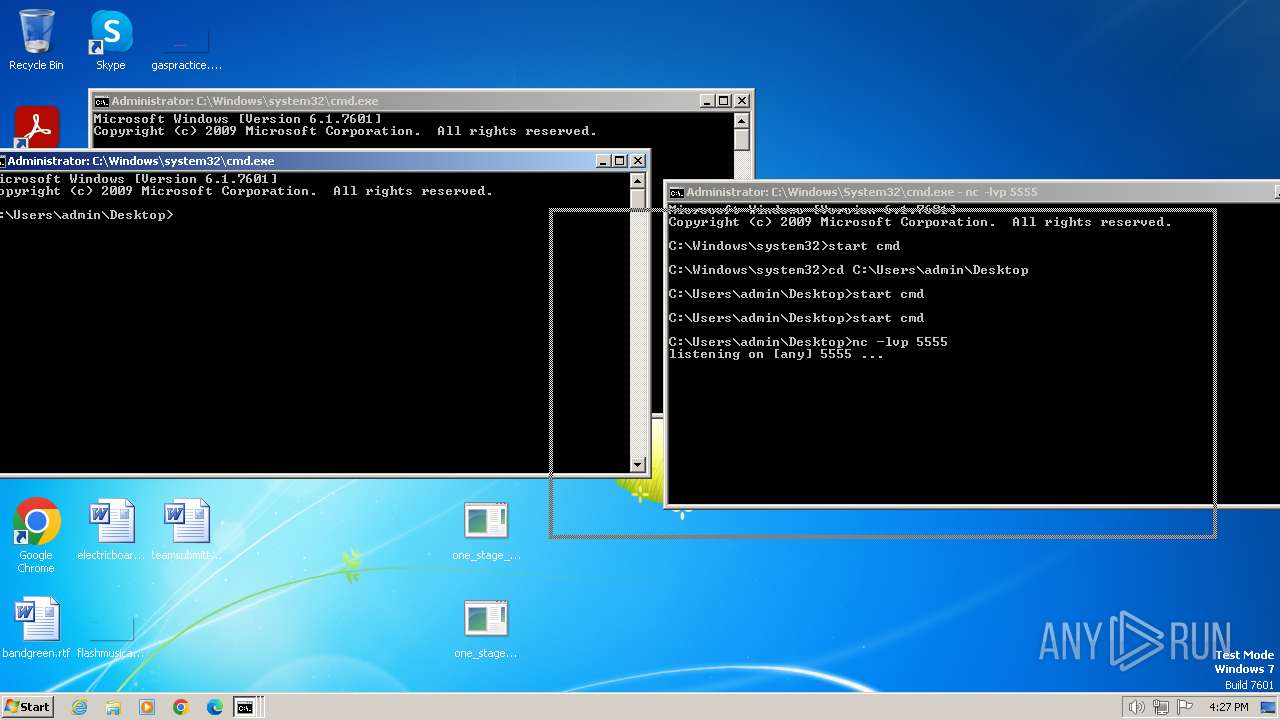Open the network tray icon
1280x720 pixels.
pyautogui.click(x=1162, y=707)
